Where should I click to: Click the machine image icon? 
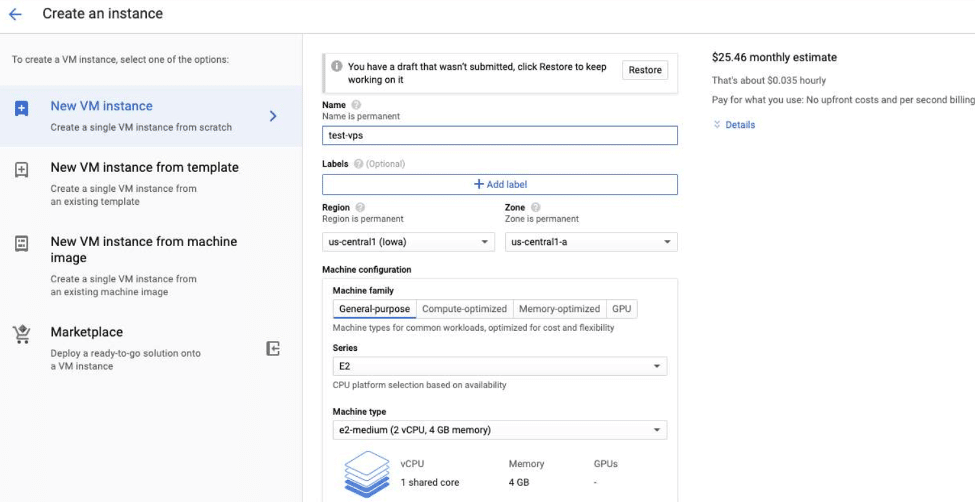coord(21,244)
